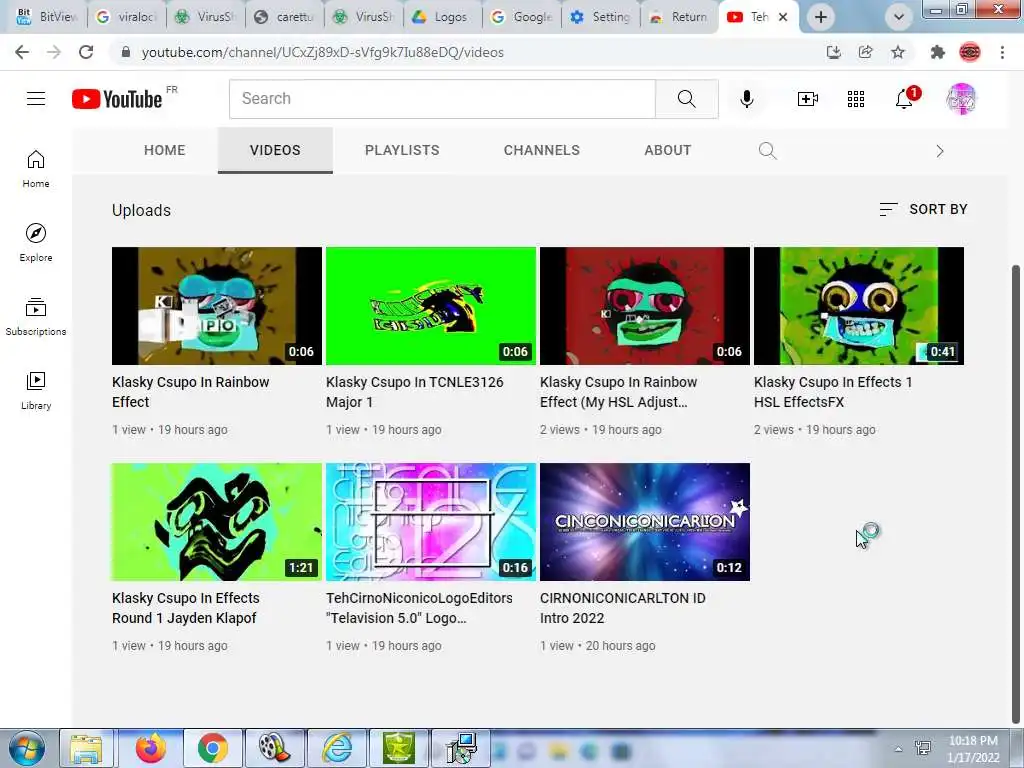The width and height of the screenshot is (1024, 768).
Task: Open a new browser tab
Action: (821, 17)
